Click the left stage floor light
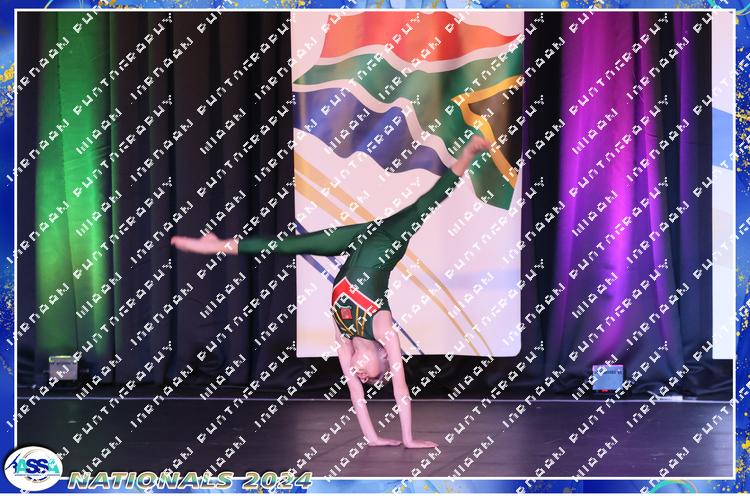750x500 pixels. (62, 368)
